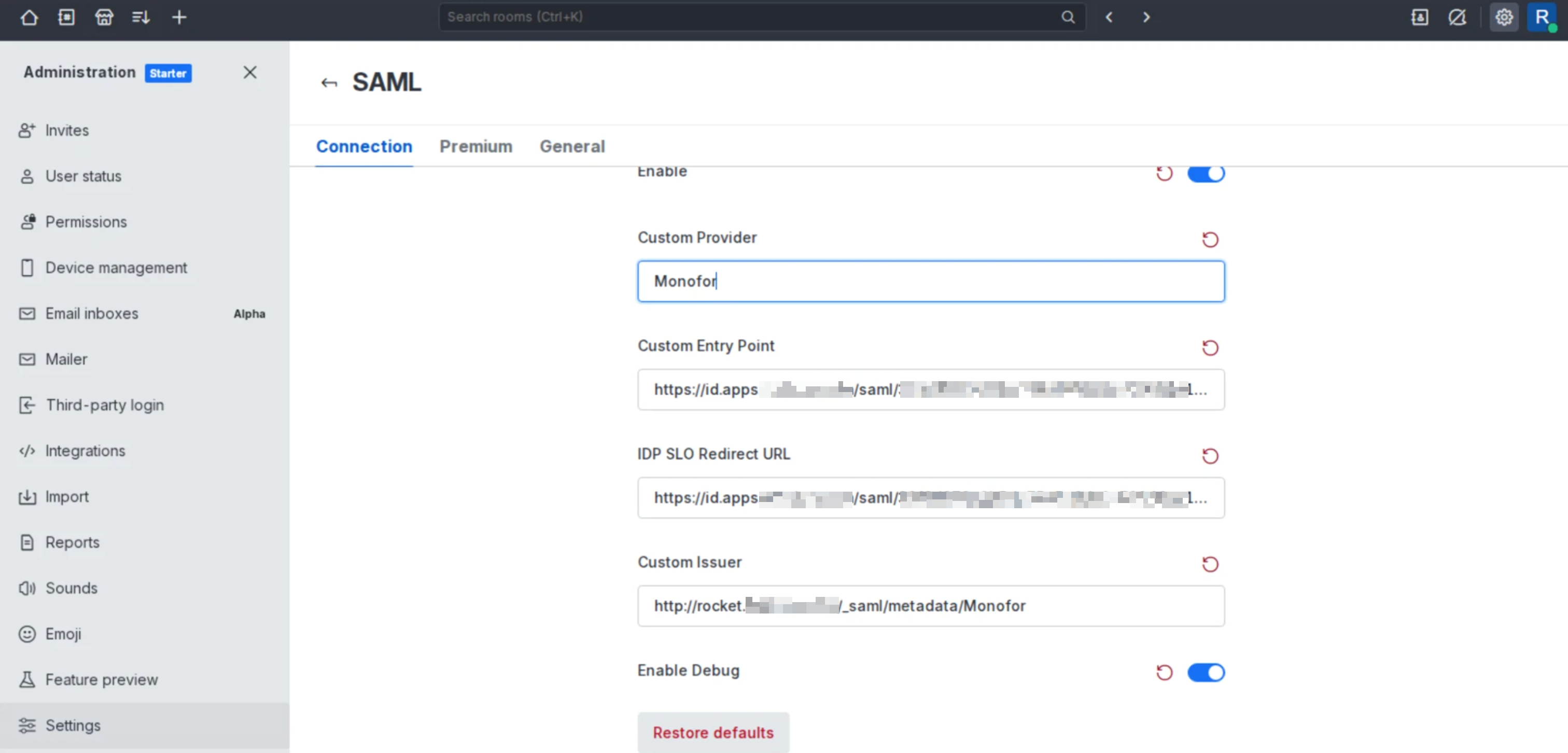1568x753 pixels.
Task: Open Mailer in the sidebar
Action: pyautogui.click(x=145, y=359)
